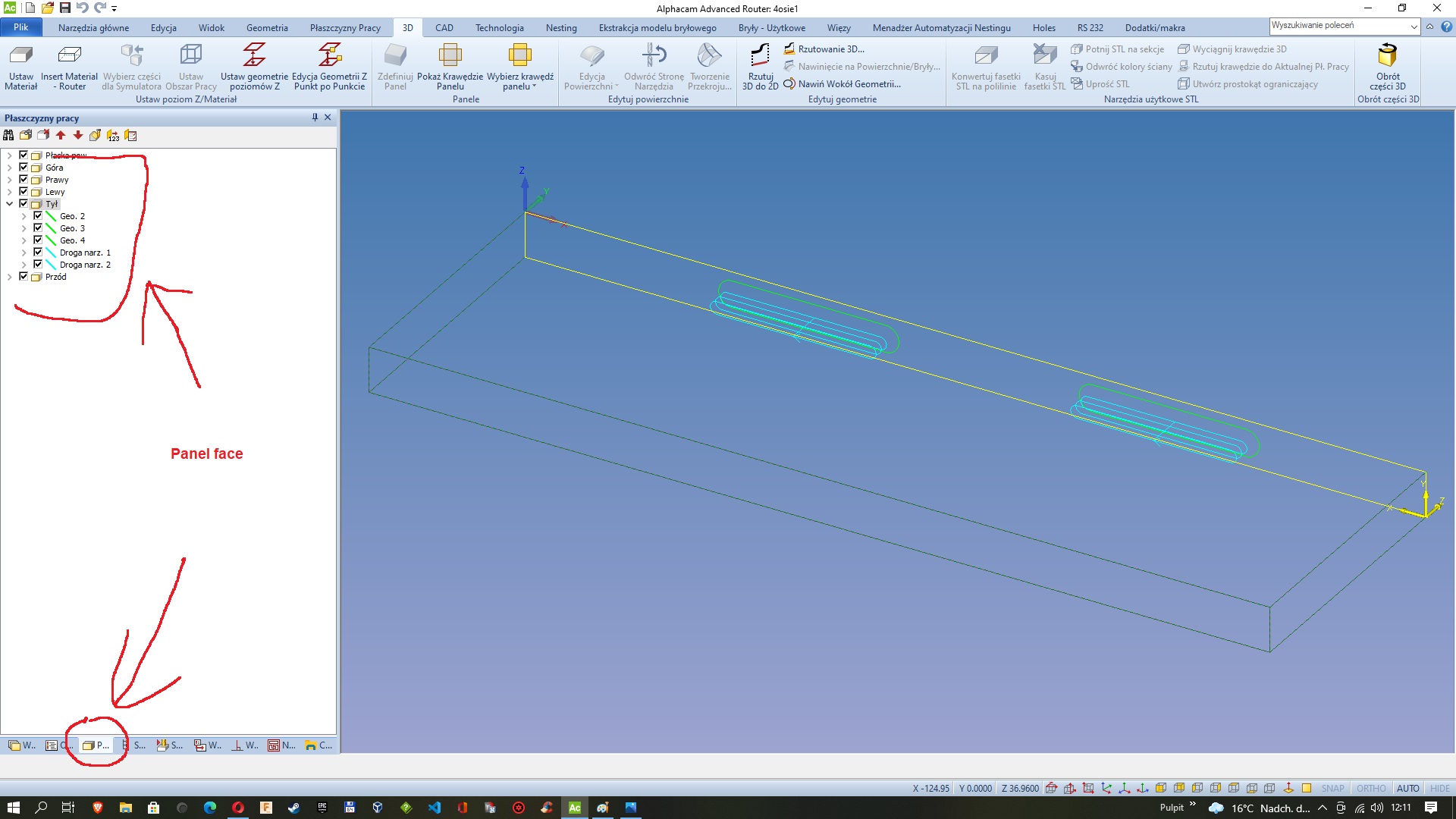Viewport: 1456px width, 819px height.
Task: Click red down arrow move-down icon
Action: [x=78, y=136]
